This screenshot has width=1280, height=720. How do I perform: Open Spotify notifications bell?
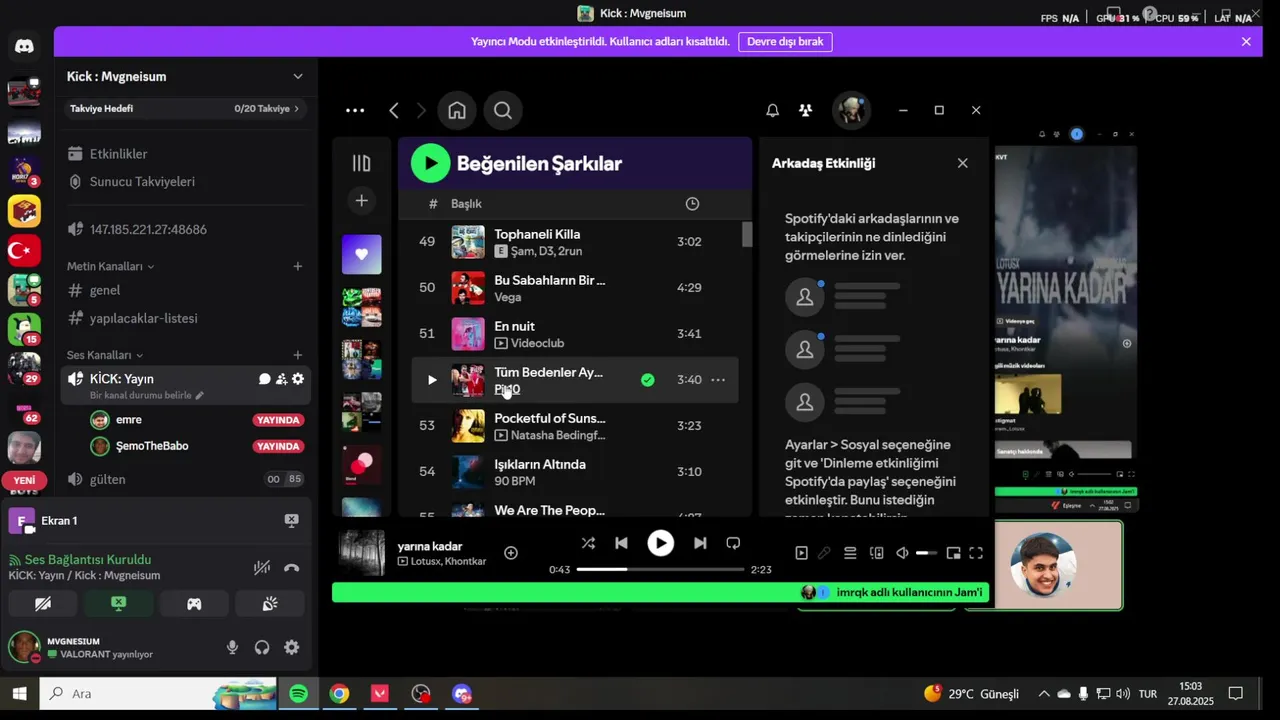772,111
